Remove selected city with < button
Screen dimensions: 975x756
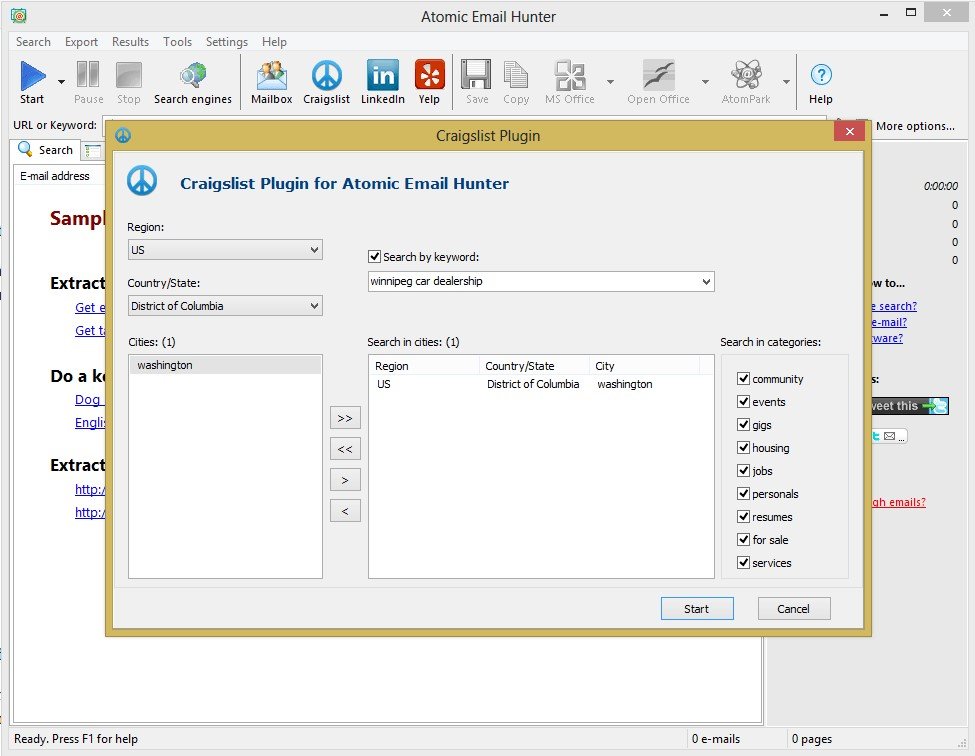[345, 511]
